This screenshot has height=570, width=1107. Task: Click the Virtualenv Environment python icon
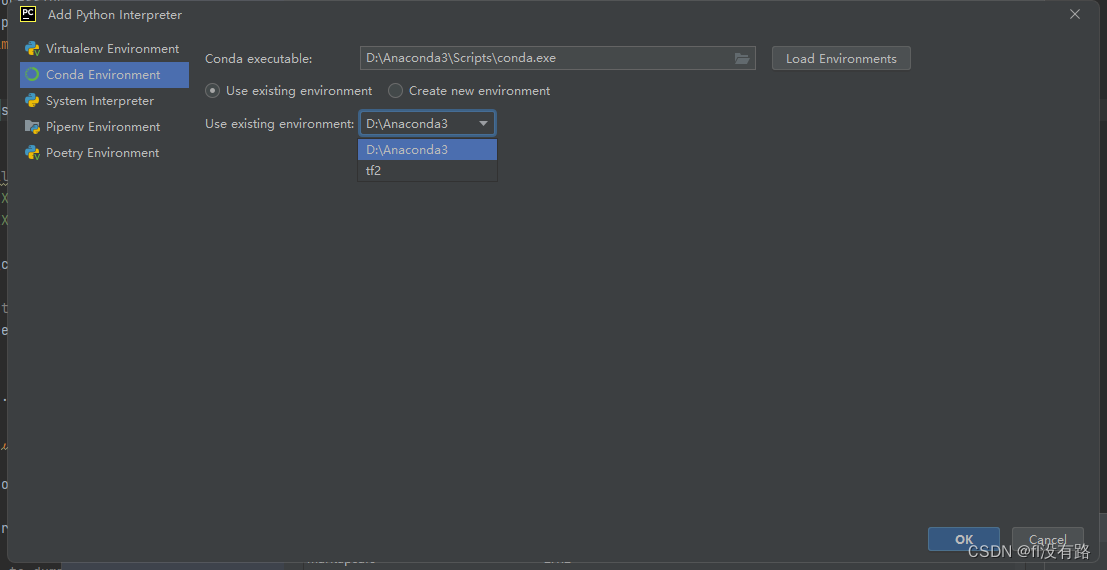pos(32,49)
